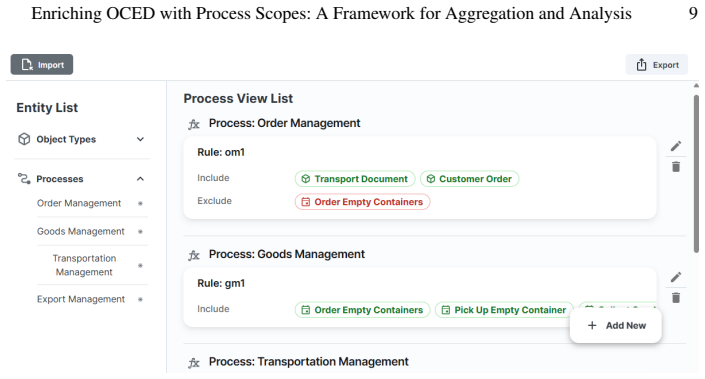
Task: Click the Pick Up Empty Container tag
Action: (504, 310)
